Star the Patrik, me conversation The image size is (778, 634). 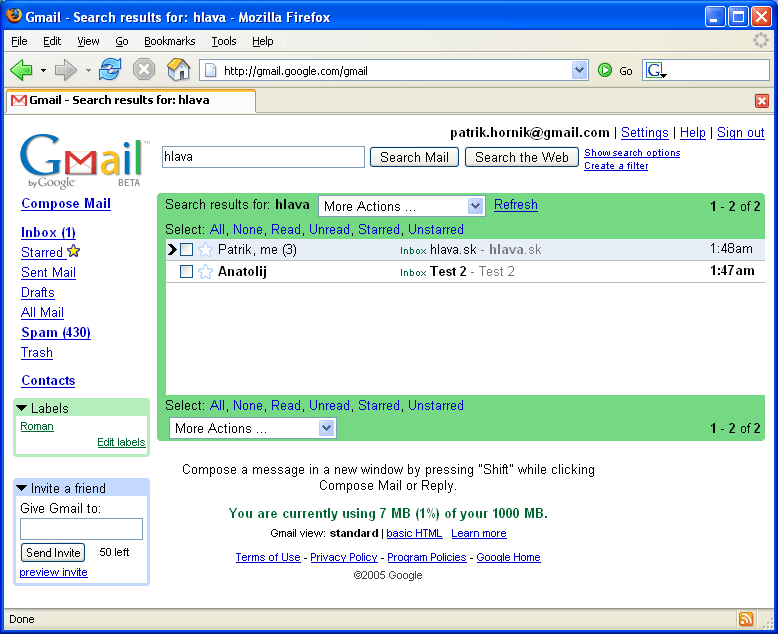point(205,250)
